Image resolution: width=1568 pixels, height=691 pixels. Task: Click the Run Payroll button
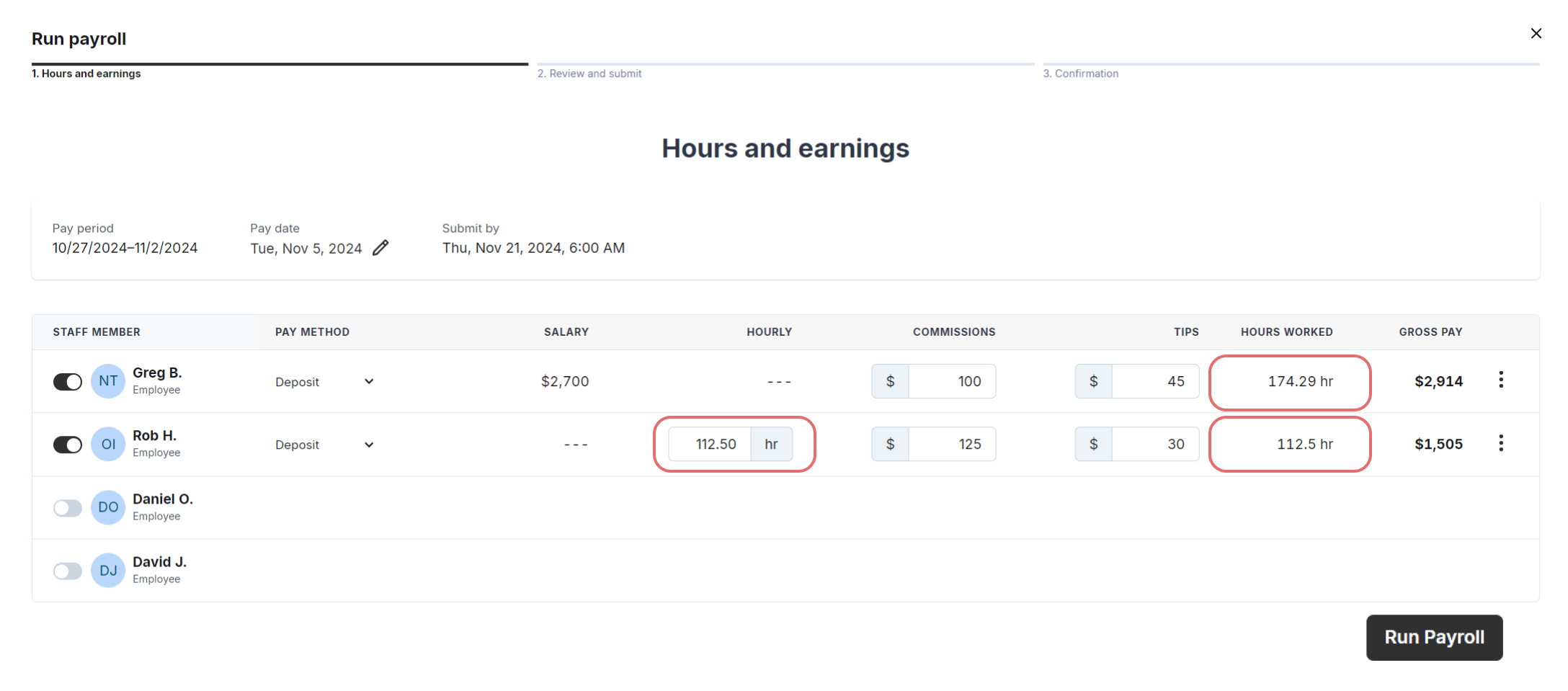[x=1434, y=638]
